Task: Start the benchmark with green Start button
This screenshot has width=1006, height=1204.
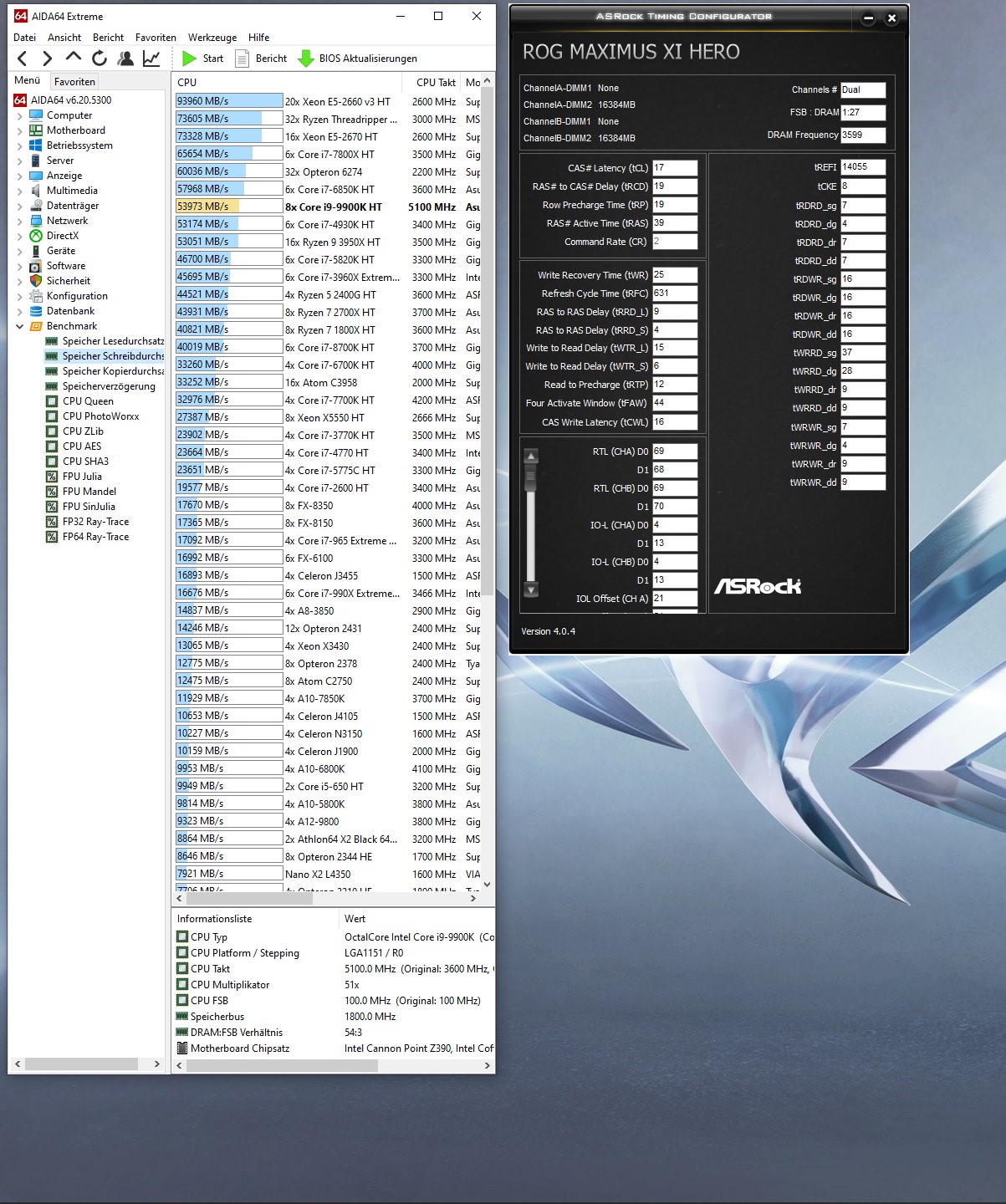Action: (x=203, y=59)
